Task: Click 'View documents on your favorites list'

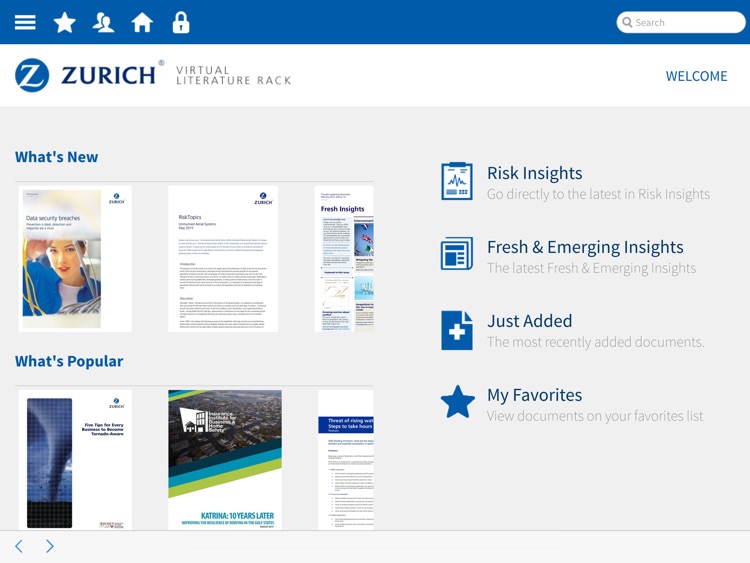Action: 595,416
